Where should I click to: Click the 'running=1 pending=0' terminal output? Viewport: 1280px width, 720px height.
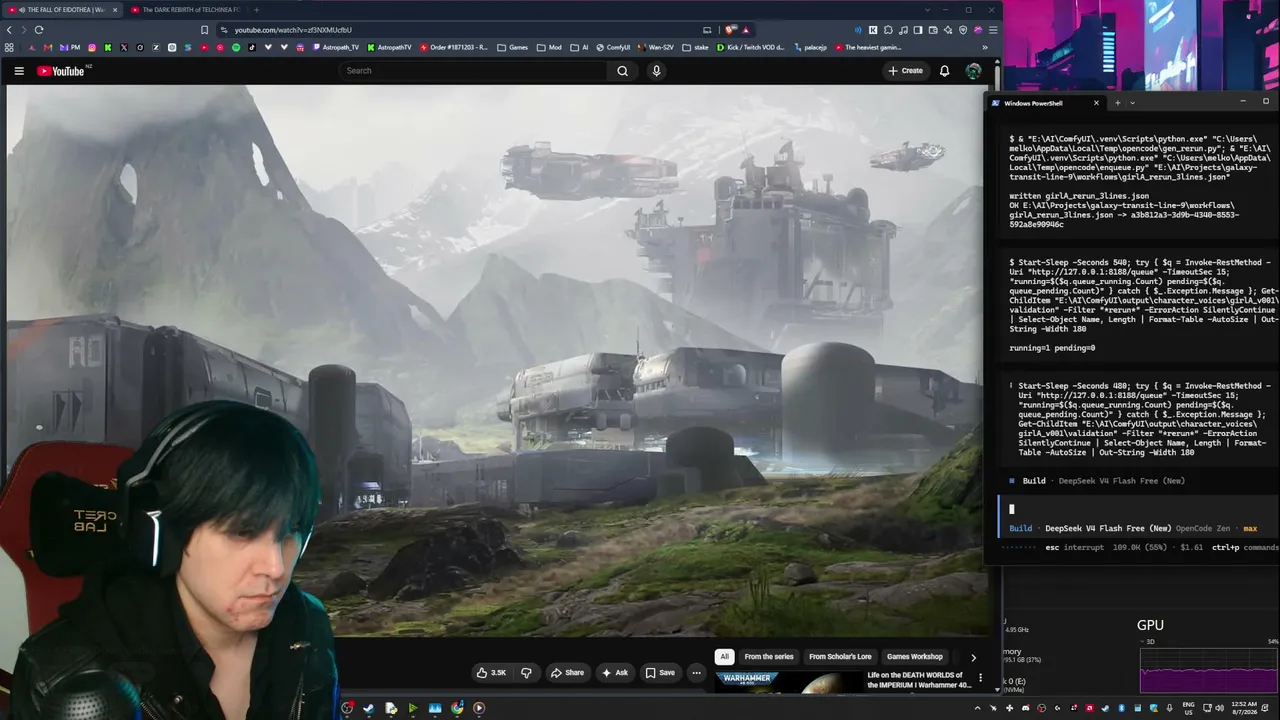1052,348
